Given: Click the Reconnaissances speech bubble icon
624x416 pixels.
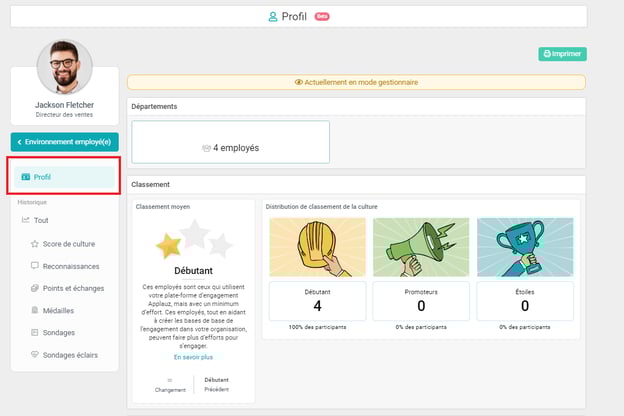Looking at the screenshot, I should (36, 266).
